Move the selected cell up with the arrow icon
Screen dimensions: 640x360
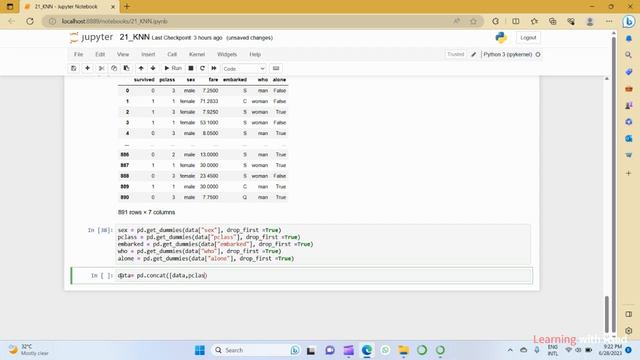coord(141,68)
